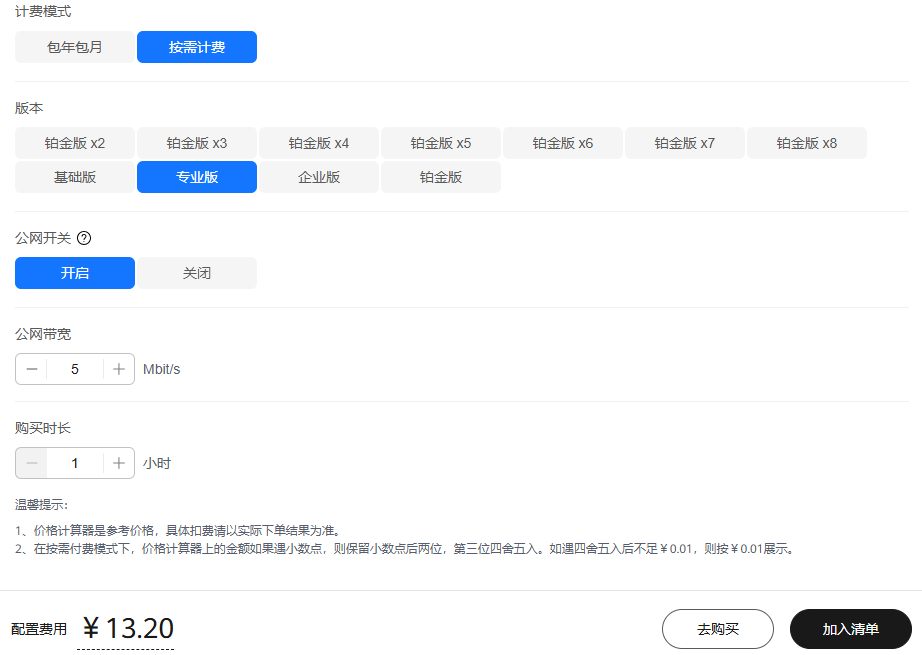Viewport: 922px width, 655px height.
Task: Click the ¥13.20 configuration price
Action: 128,629
